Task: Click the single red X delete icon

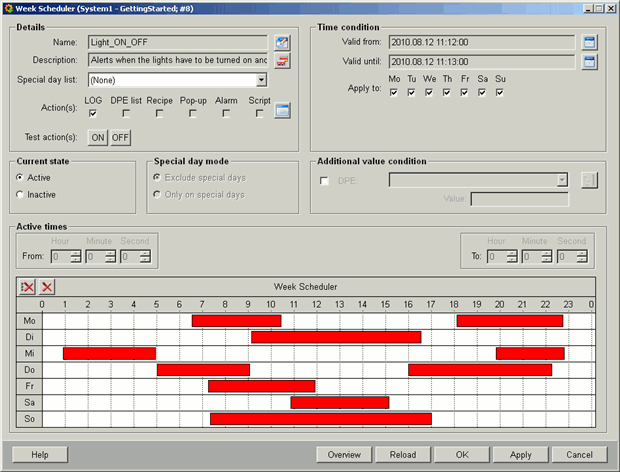Action: [x=47, y=287]
